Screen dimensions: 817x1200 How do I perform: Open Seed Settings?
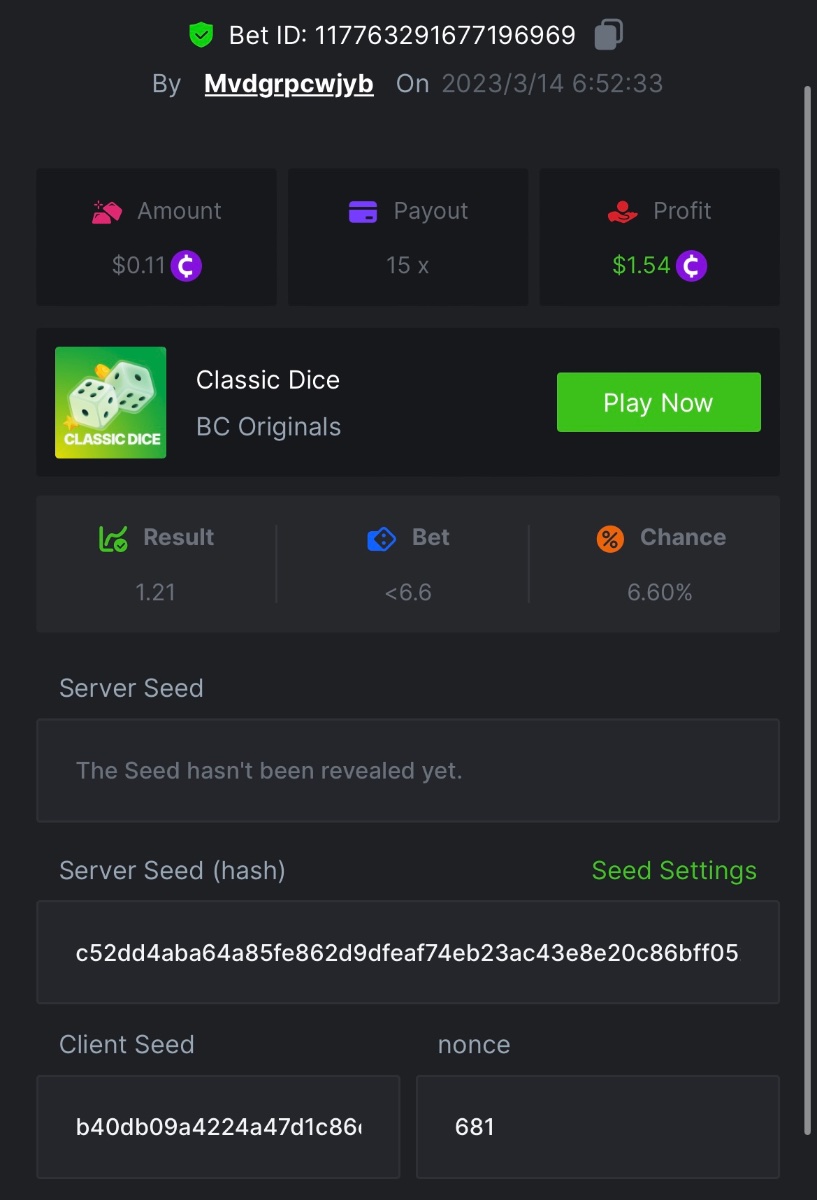click(x=674, y=871)
